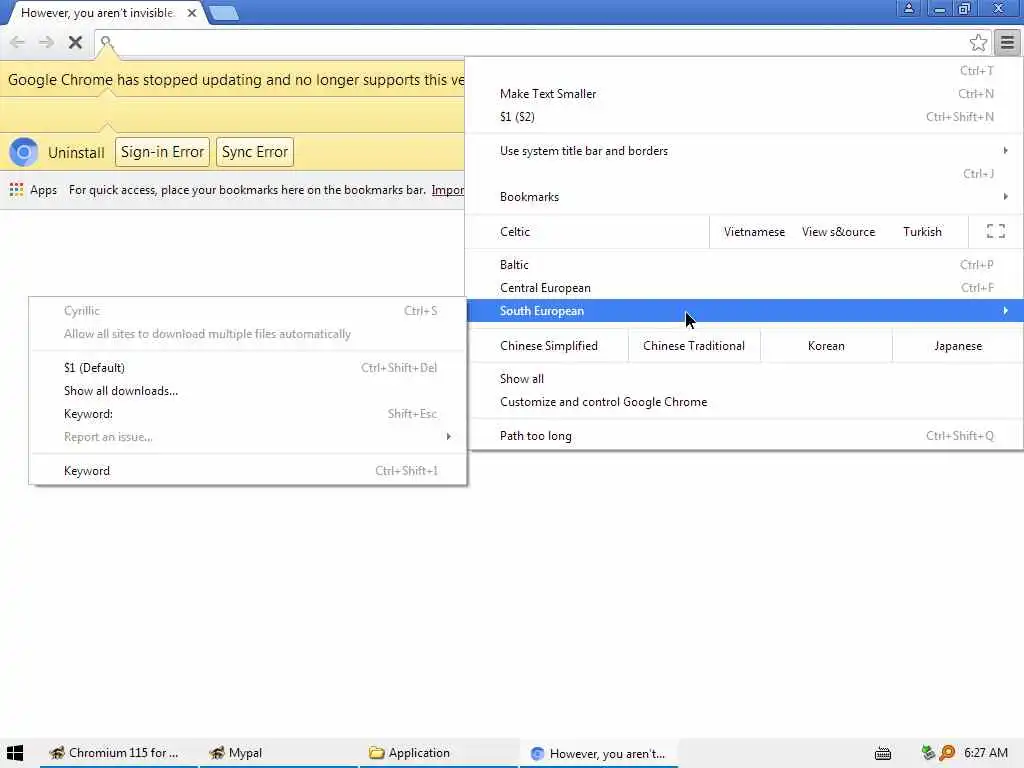Open the Apps grid shortcut
Viewport: 1024px width, 768px height.
coord(33,190)
